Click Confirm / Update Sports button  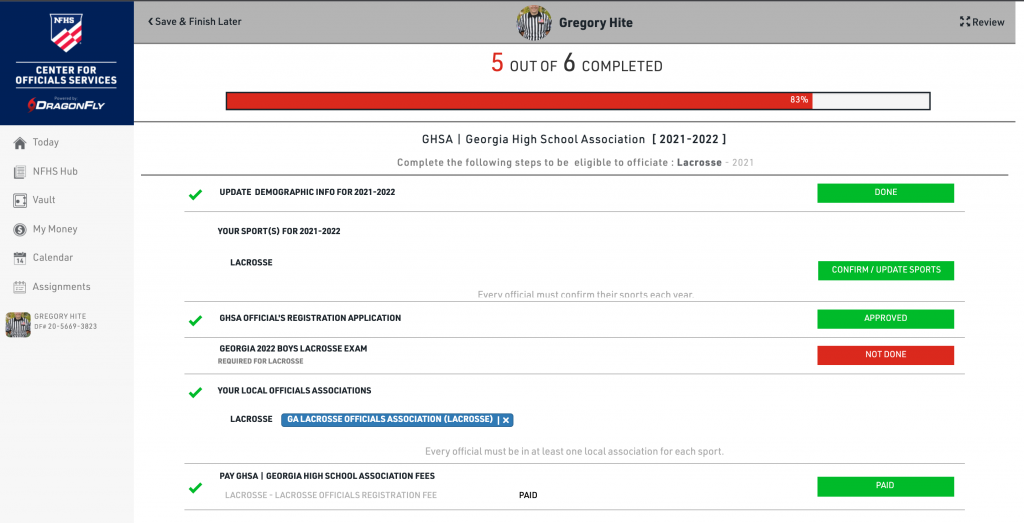(886, 270)
